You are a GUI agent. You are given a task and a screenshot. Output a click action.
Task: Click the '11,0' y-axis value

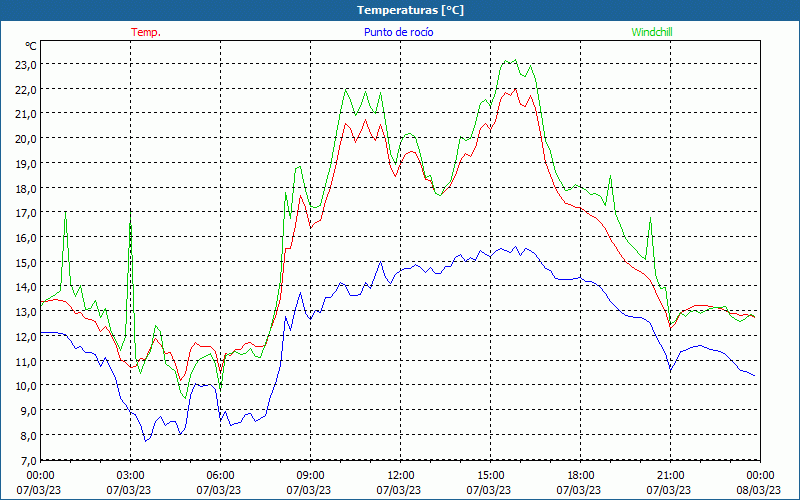[x=27, y=362]
